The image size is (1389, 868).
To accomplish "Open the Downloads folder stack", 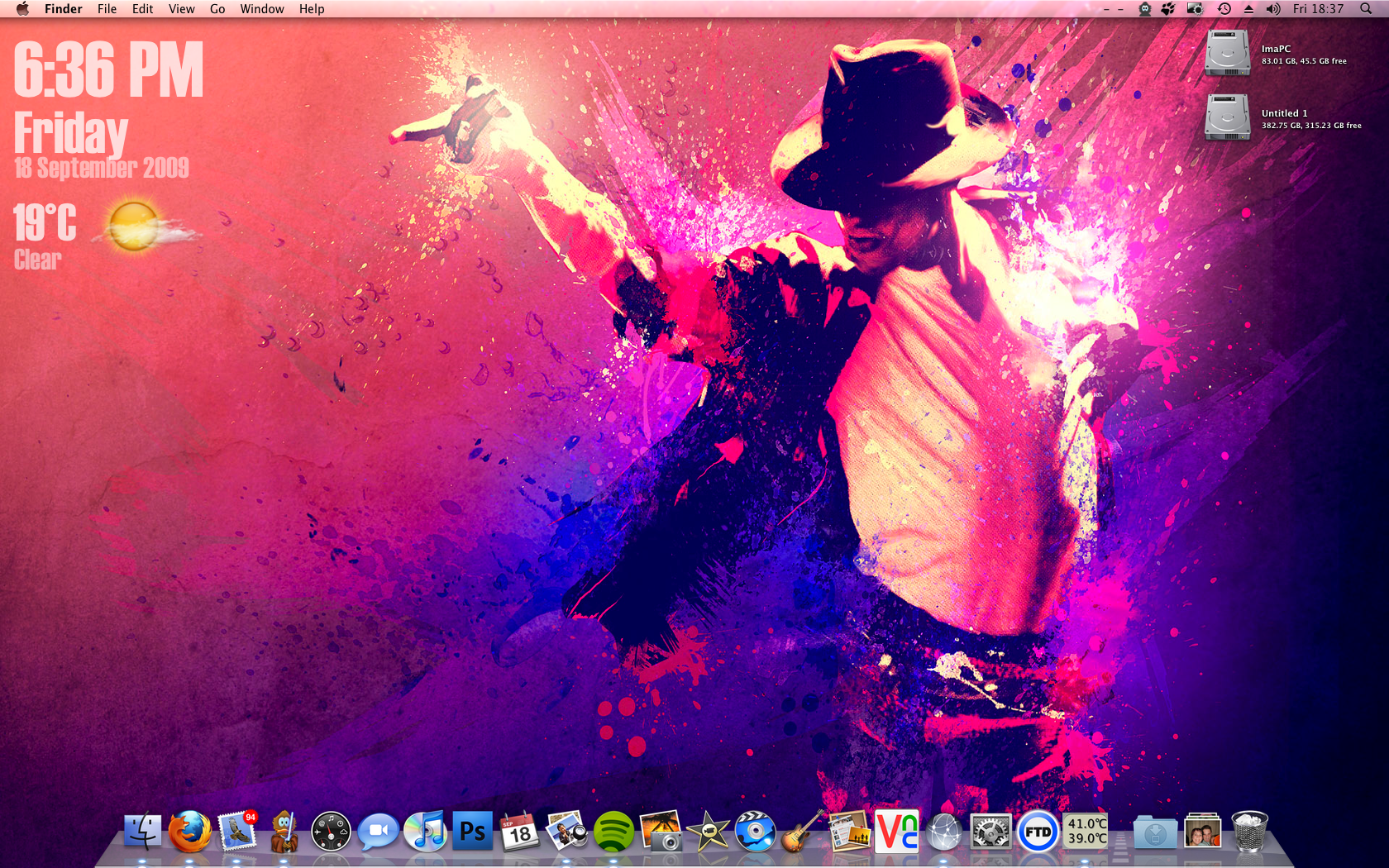I will pyautogui.click(x=1155, y=832).
